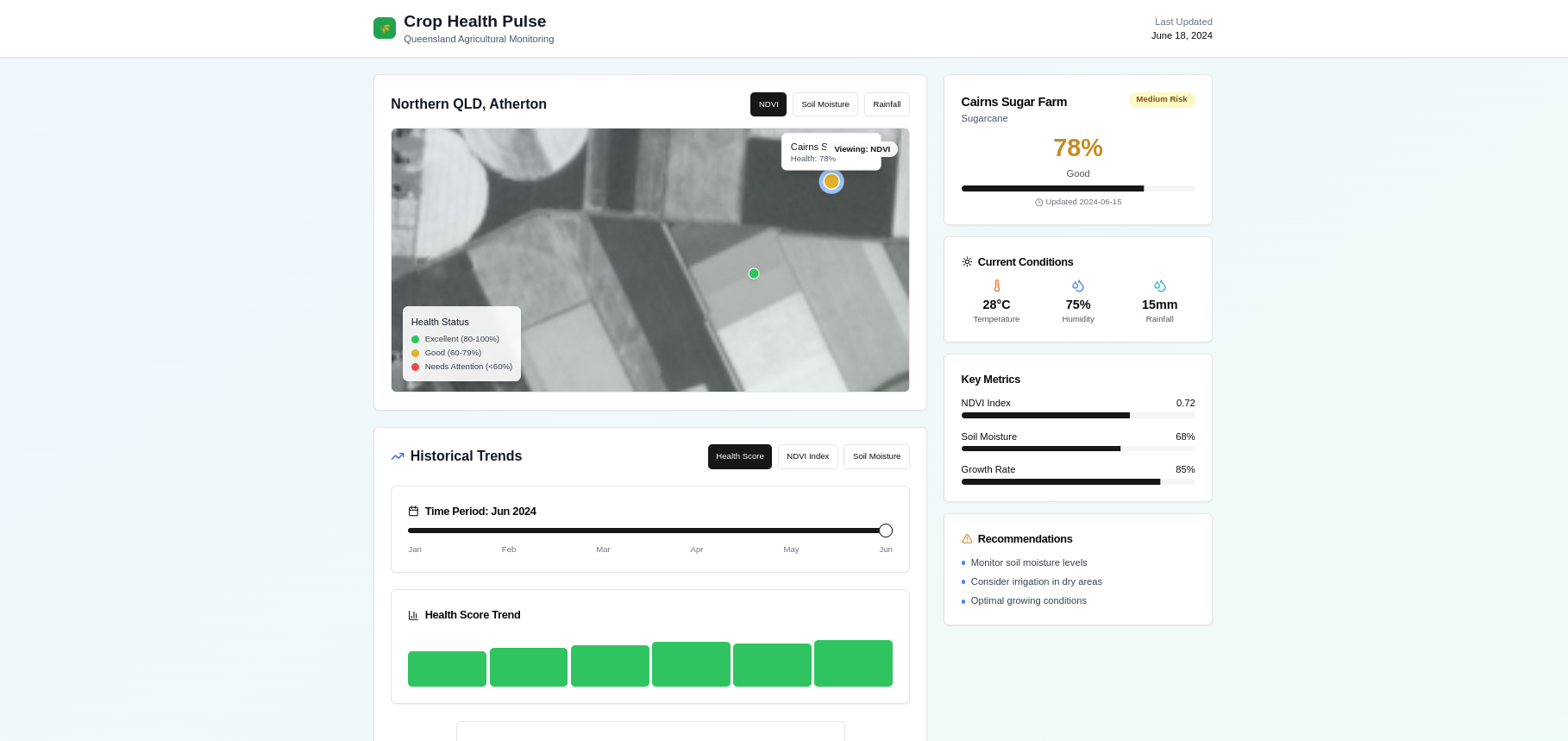Click the Key Metrics heading
Viewport: 1568px width, 741px height.
pos(991,380)
